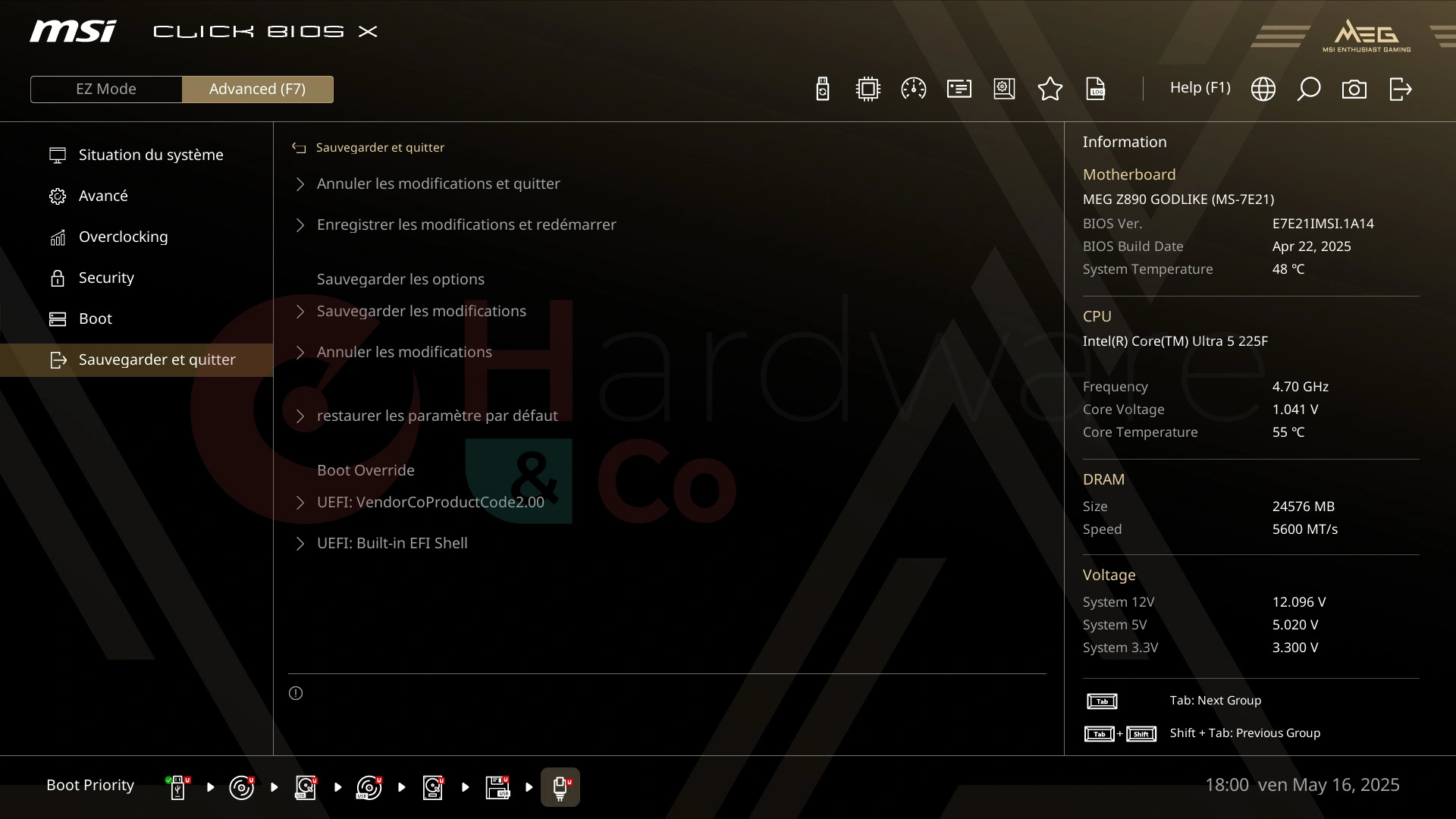
Task: Click the Sauvegarder et quitter breadcrumb title
Action: point(380,147)
